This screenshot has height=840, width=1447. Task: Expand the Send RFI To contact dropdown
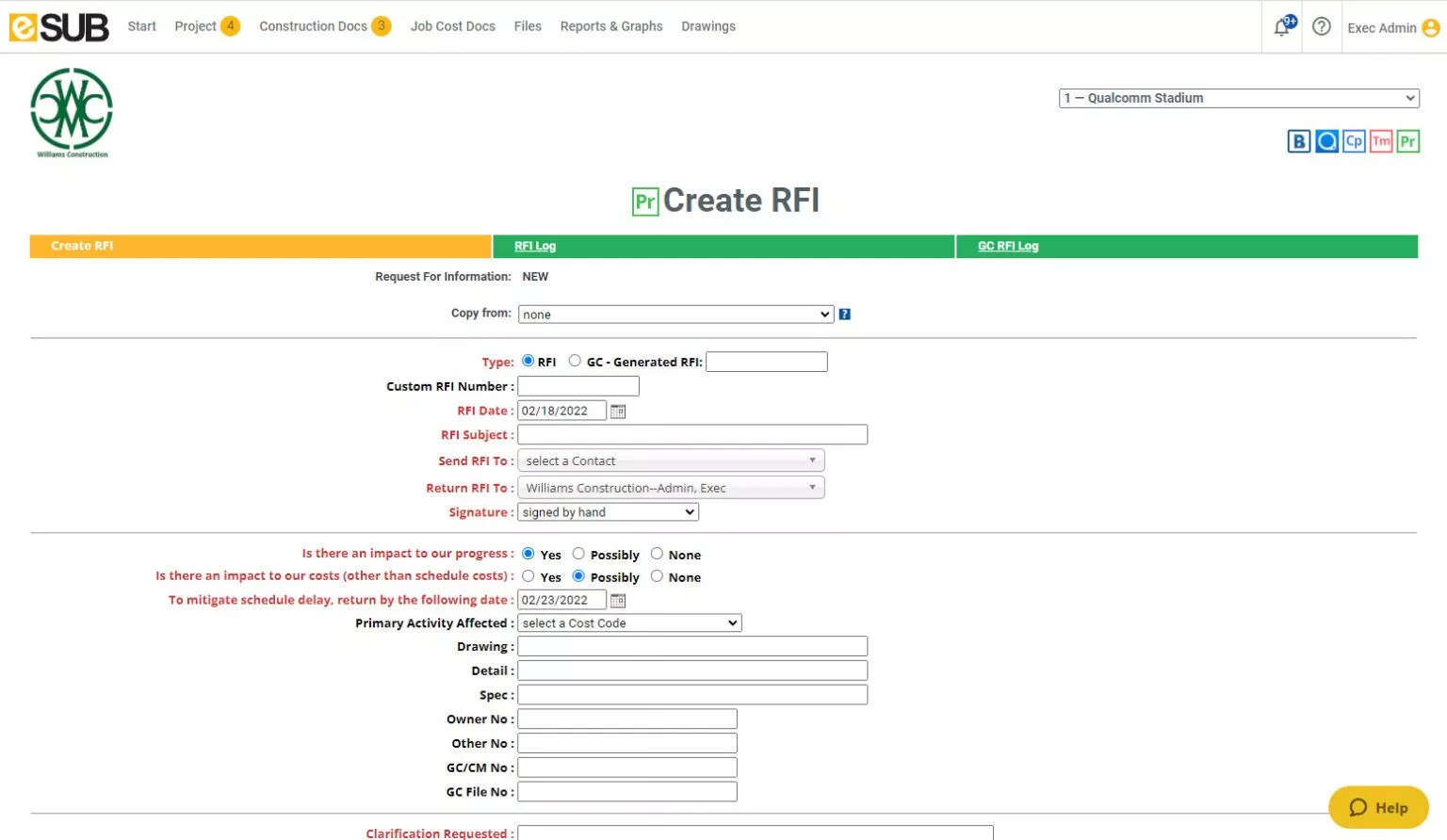click(x=671, y=460)
